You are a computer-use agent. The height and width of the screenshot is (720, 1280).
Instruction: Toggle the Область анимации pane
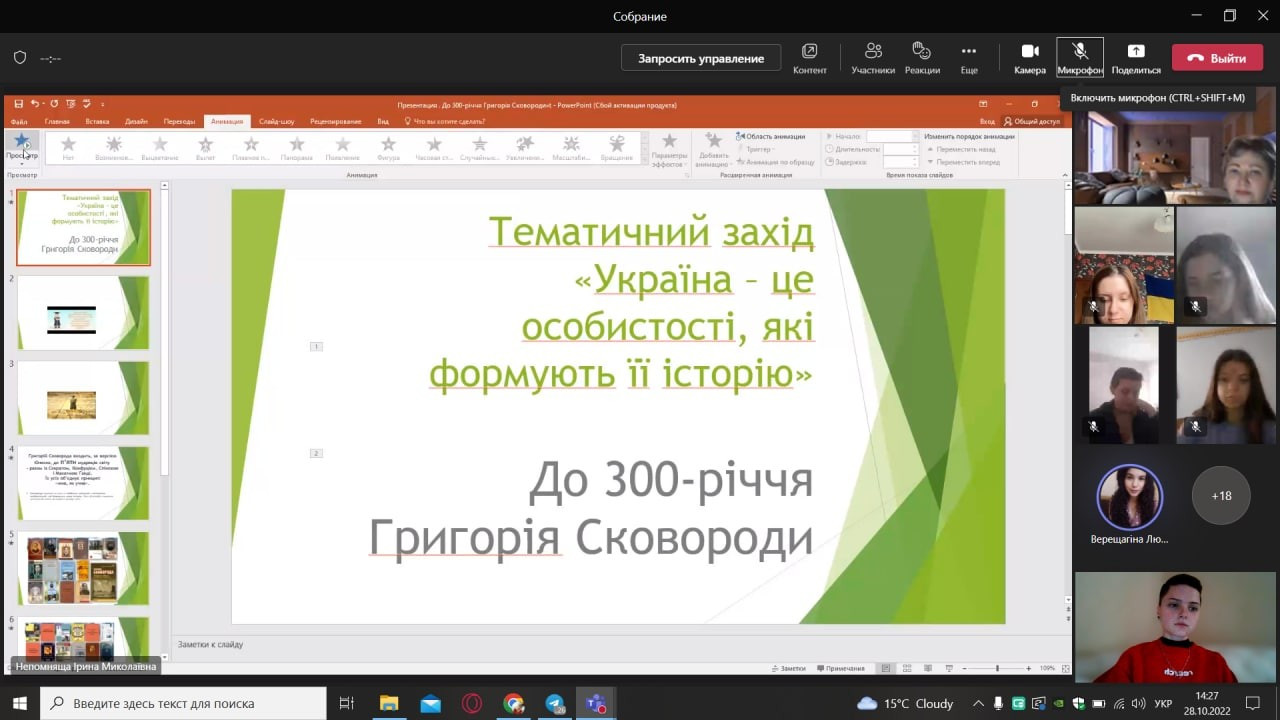tap(771, 137)
